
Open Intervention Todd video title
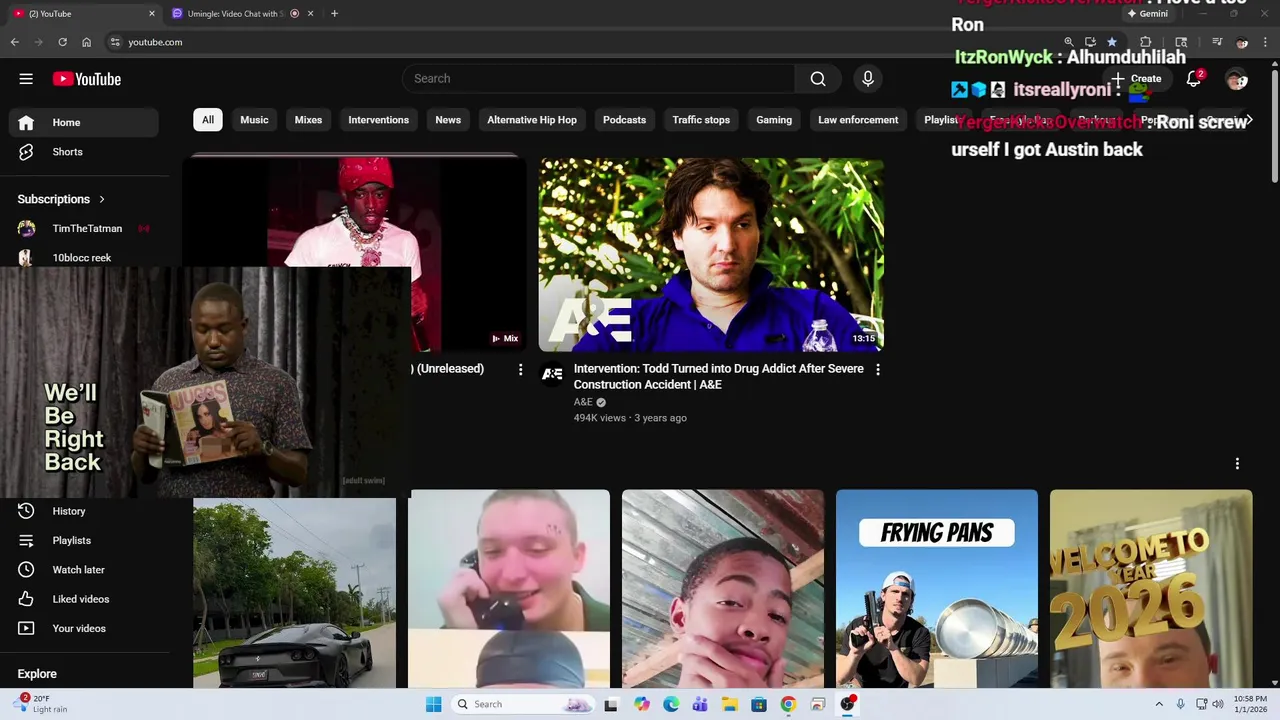coord(719,376)
